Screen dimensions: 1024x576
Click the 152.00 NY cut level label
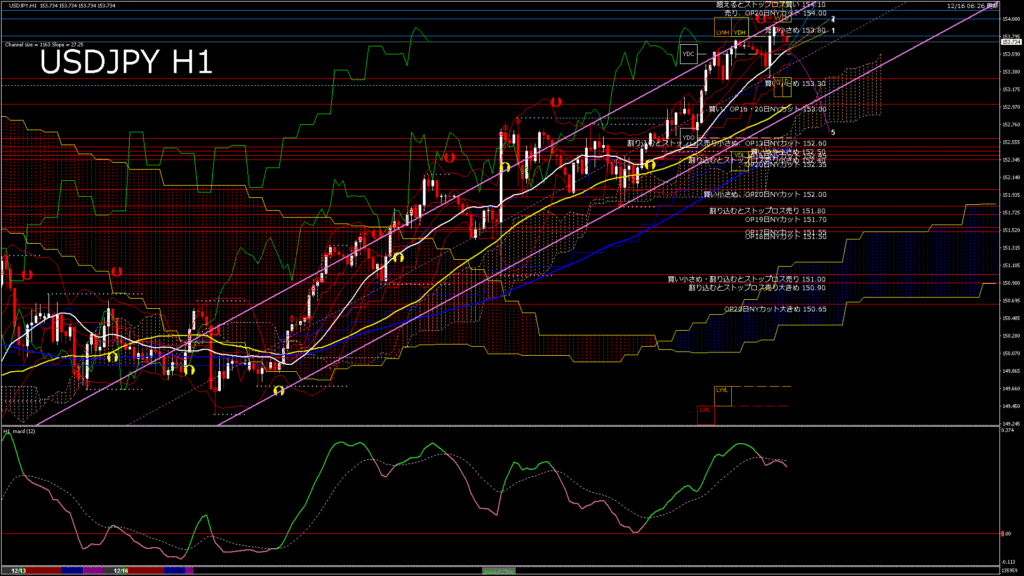[x=765, y=194]
